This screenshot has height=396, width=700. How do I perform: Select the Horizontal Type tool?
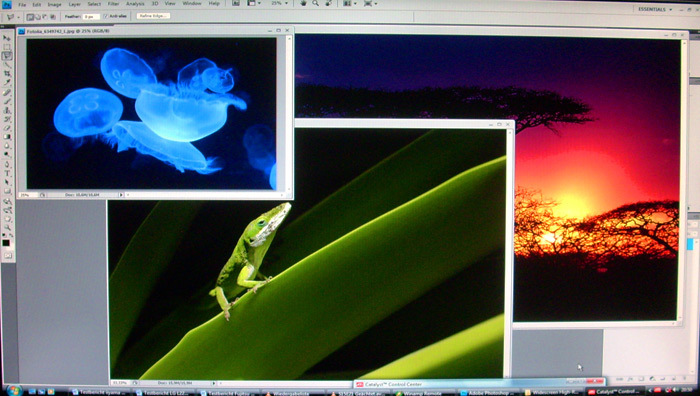[7, 173]
